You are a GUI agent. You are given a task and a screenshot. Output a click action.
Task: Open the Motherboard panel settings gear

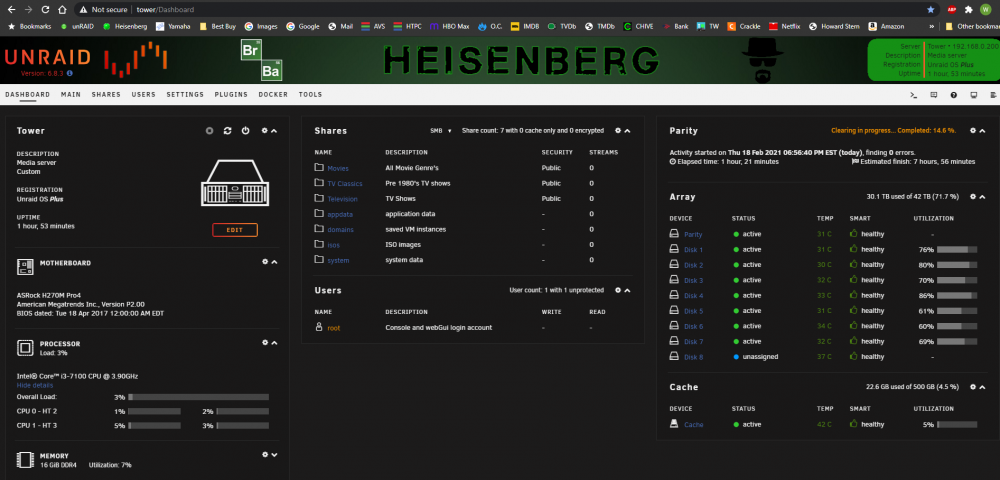pos(265,261)
